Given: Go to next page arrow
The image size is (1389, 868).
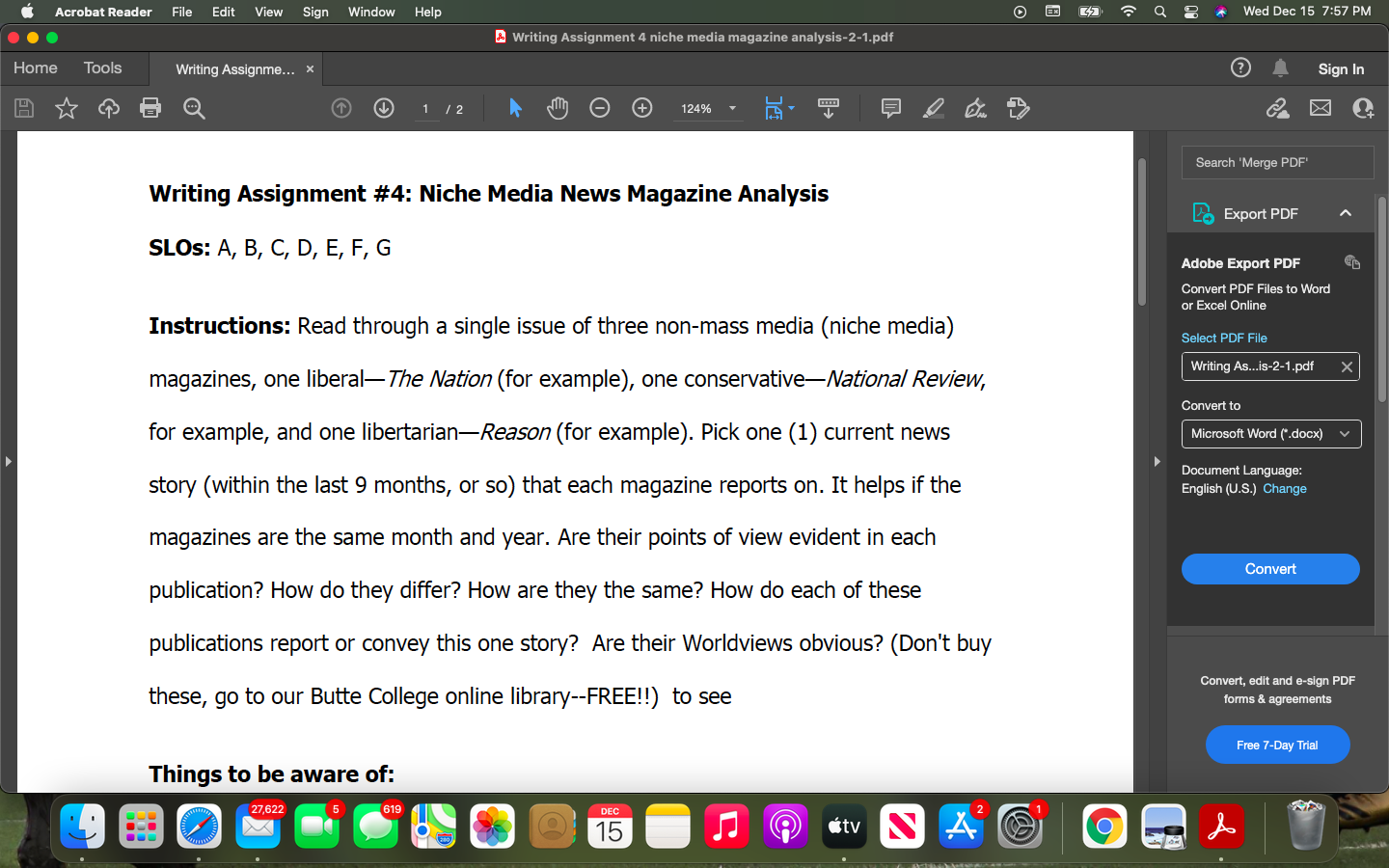Looking at the screenshot, I should [384, 108].
